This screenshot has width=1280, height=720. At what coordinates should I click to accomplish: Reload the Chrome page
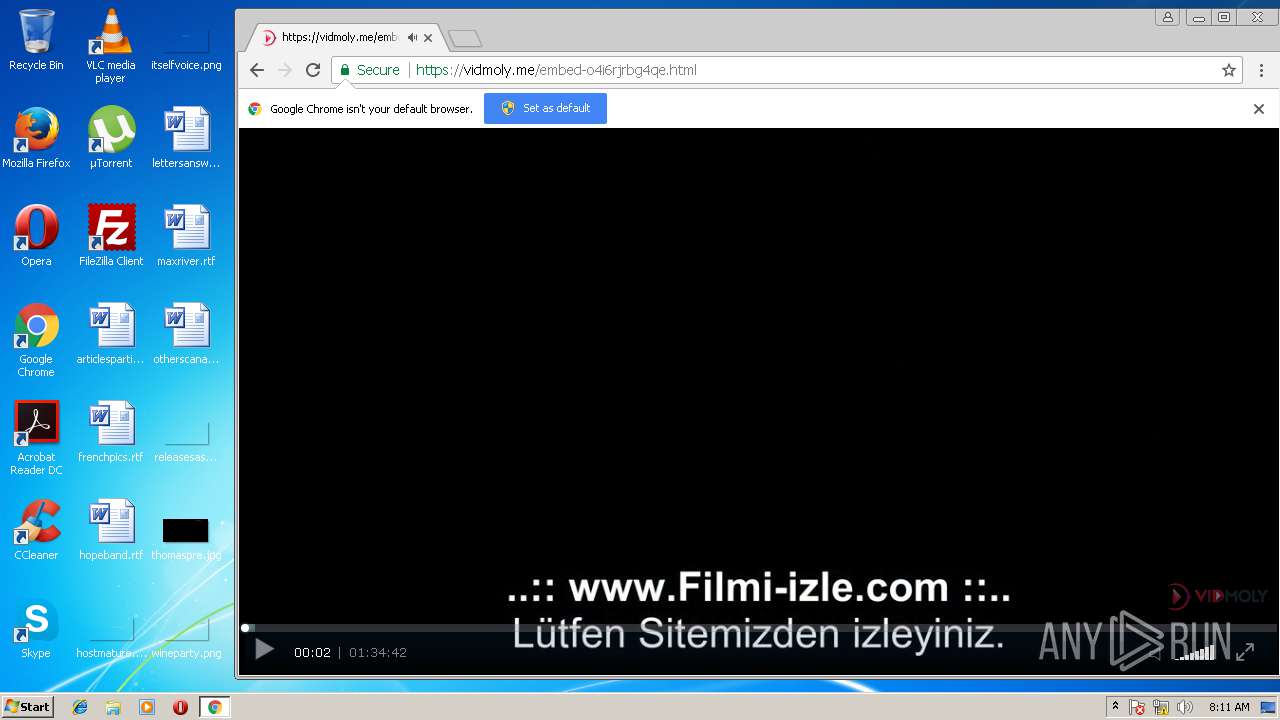(x=313, y=70)
